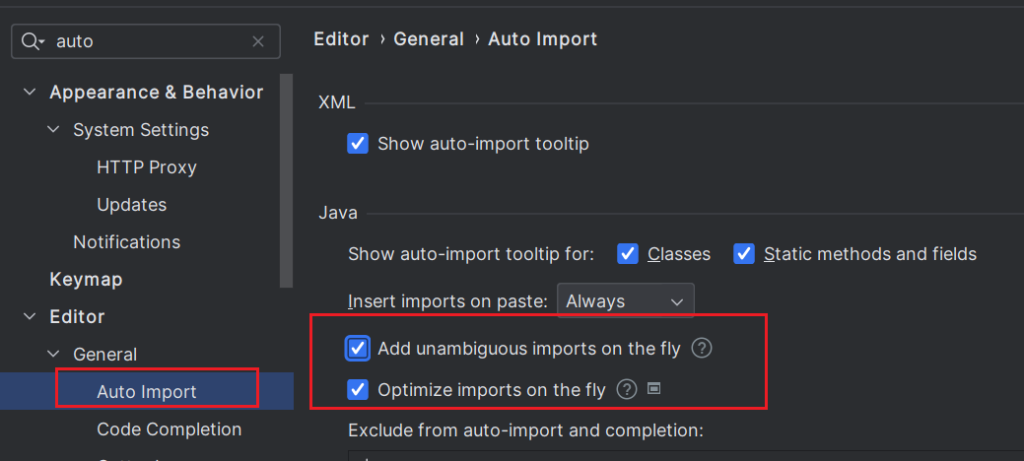Toggle Static methods and fields checkbox
Viewport: 1024px width, 461px height.
tap(744, 254)
